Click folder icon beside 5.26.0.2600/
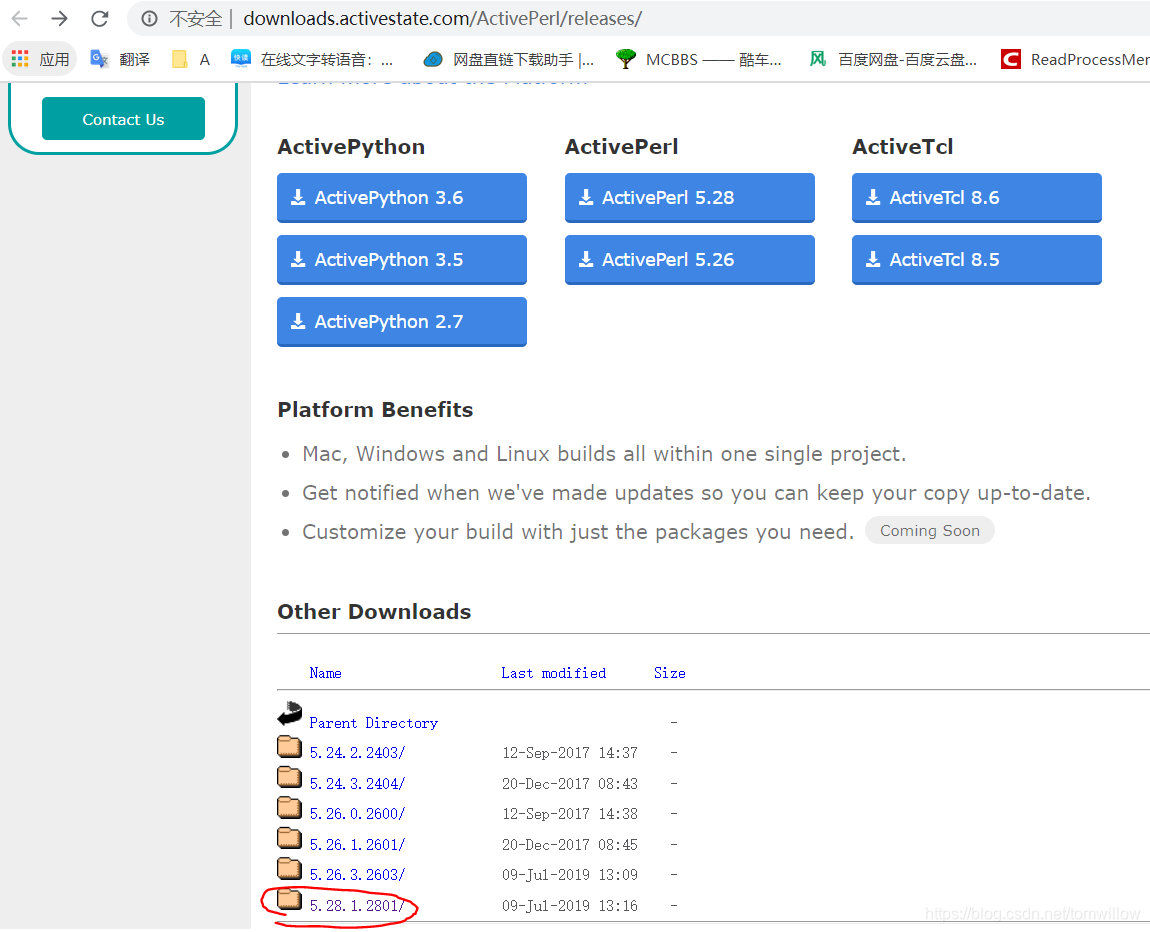 coord(290,807)
